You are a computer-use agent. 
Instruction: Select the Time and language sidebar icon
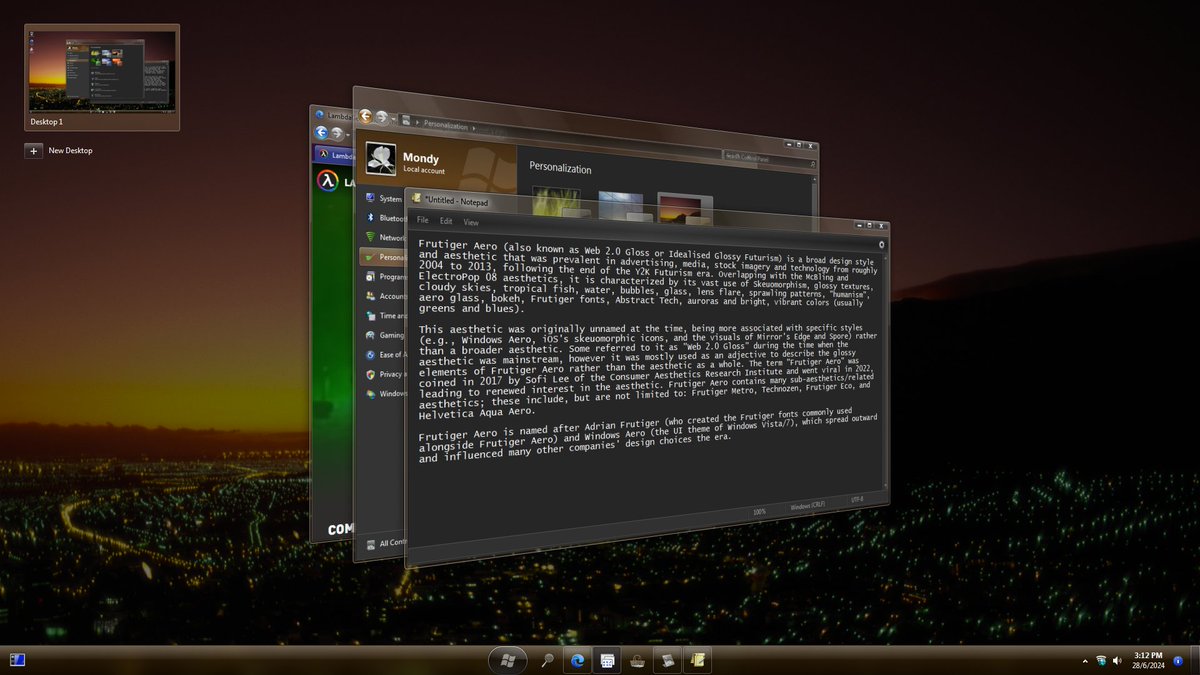click(372, 316)
